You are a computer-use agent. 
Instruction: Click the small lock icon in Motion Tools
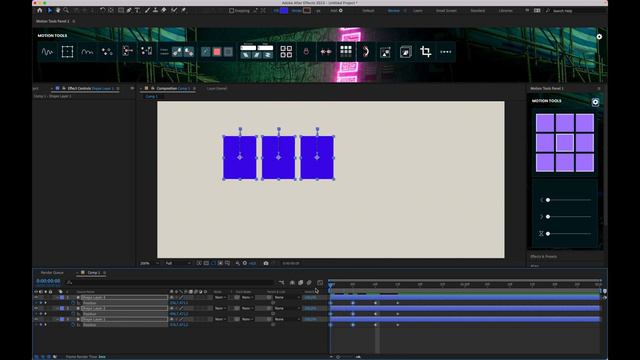(306, 52)
